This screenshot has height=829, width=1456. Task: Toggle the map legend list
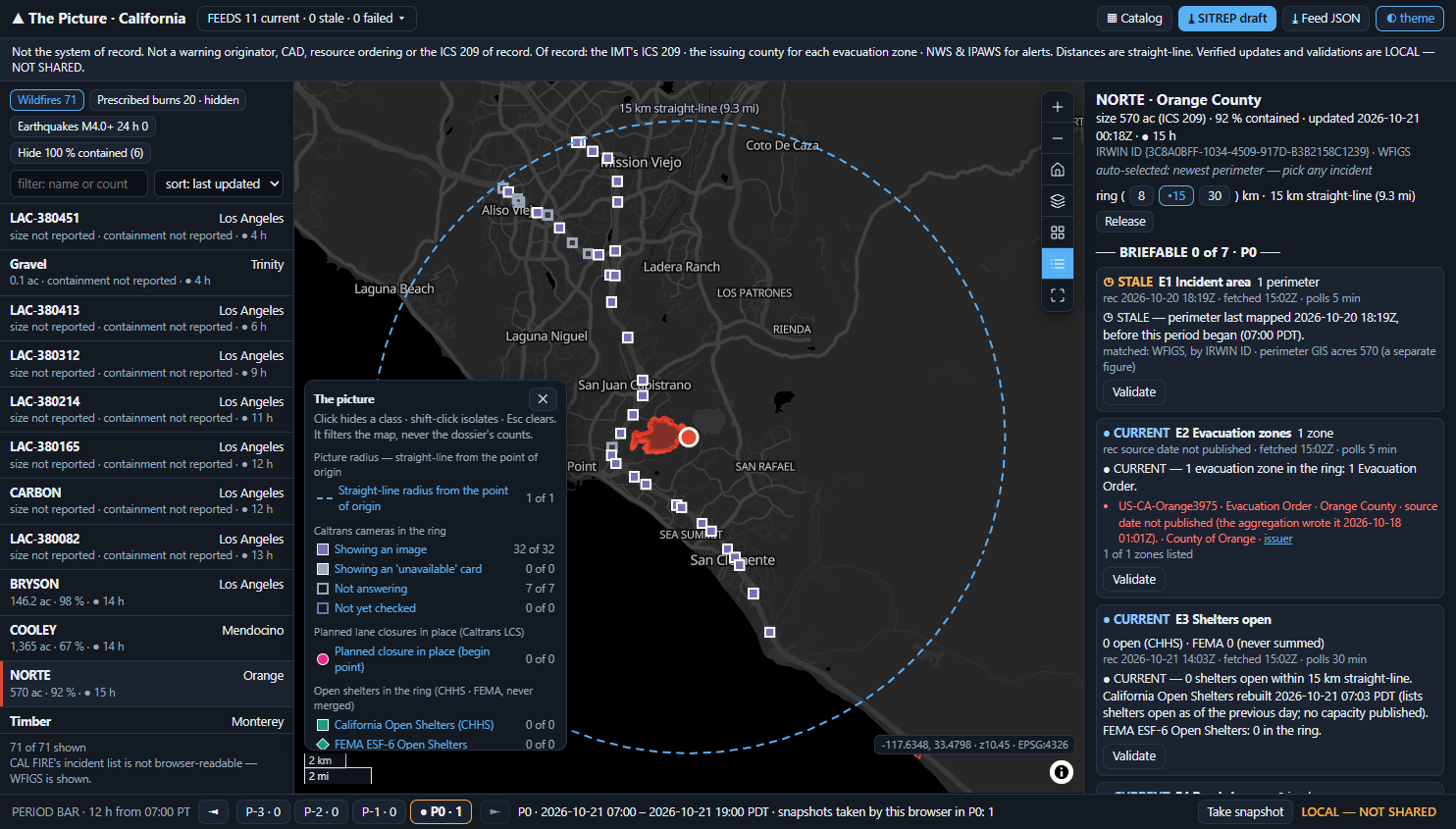[x=1057, y=264]
